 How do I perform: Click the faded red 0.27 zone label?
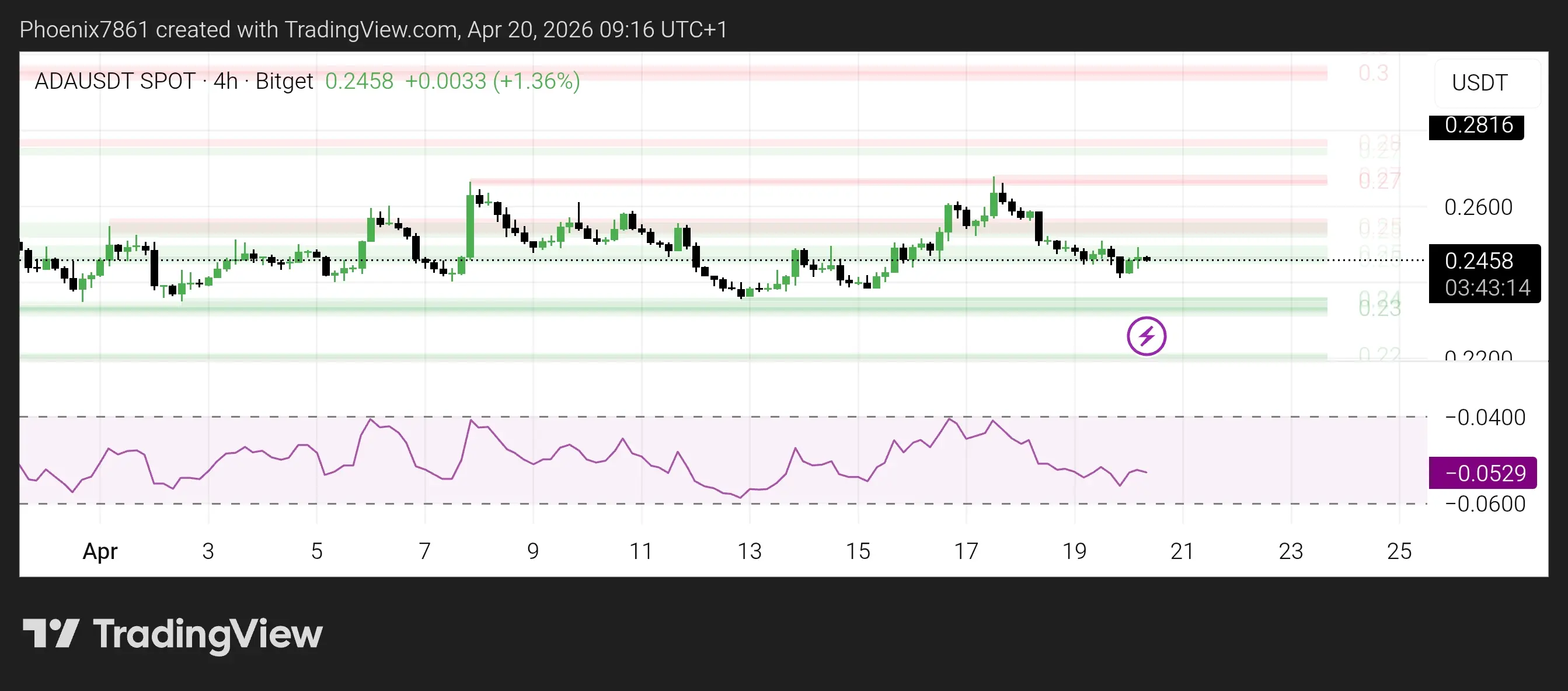pos(1379,181)
